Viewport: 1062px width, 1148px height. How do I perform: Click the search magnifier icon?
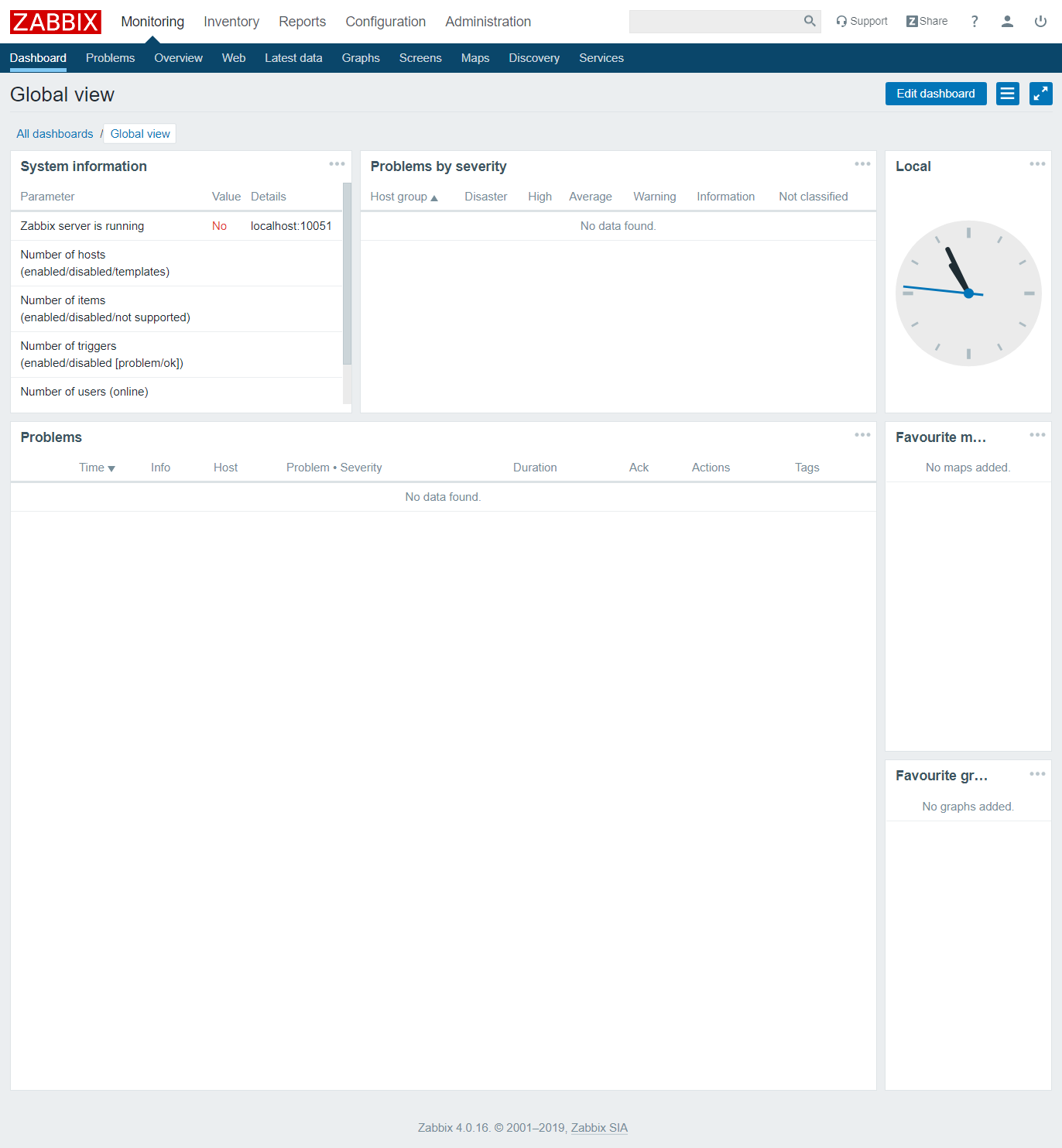pos(810,21)
